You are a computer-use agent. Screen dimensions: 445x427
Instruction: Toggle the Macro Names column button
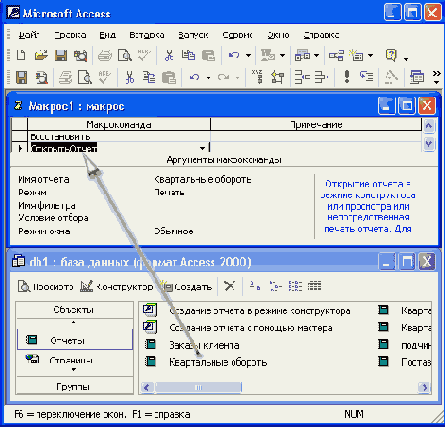coord(257,77)
